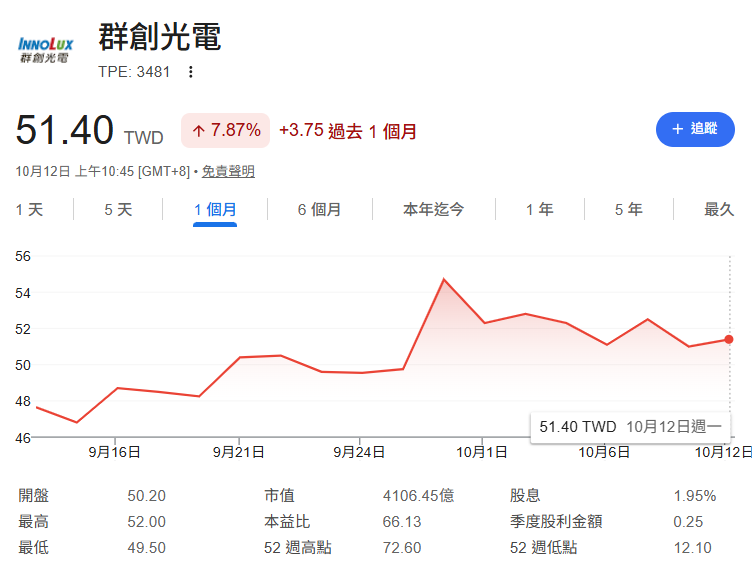Click the 10月6日 axis label
This screenshot has width=753, height=577.
[x=604, y=452]
